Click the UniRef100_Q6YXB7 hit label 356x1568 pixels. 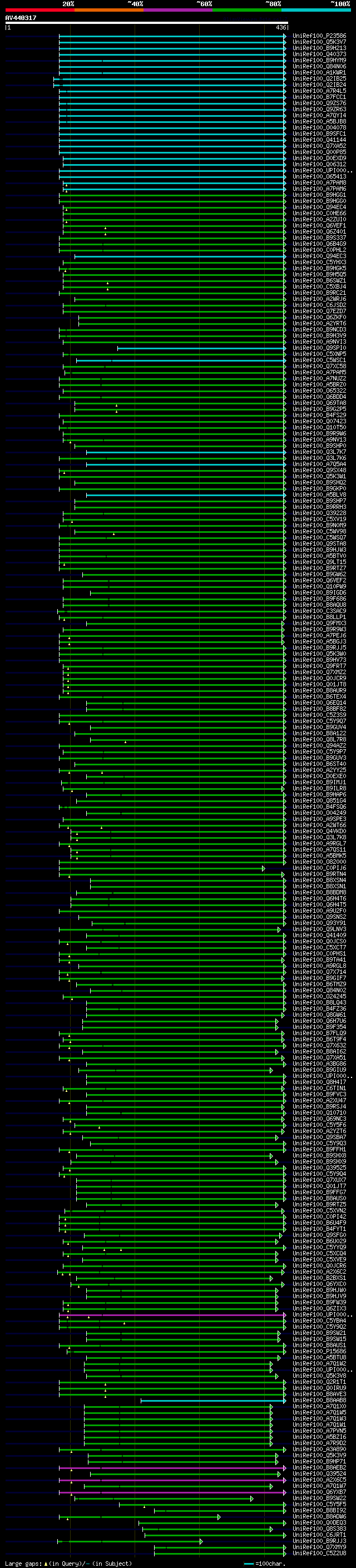click(x=319, y=1492)
